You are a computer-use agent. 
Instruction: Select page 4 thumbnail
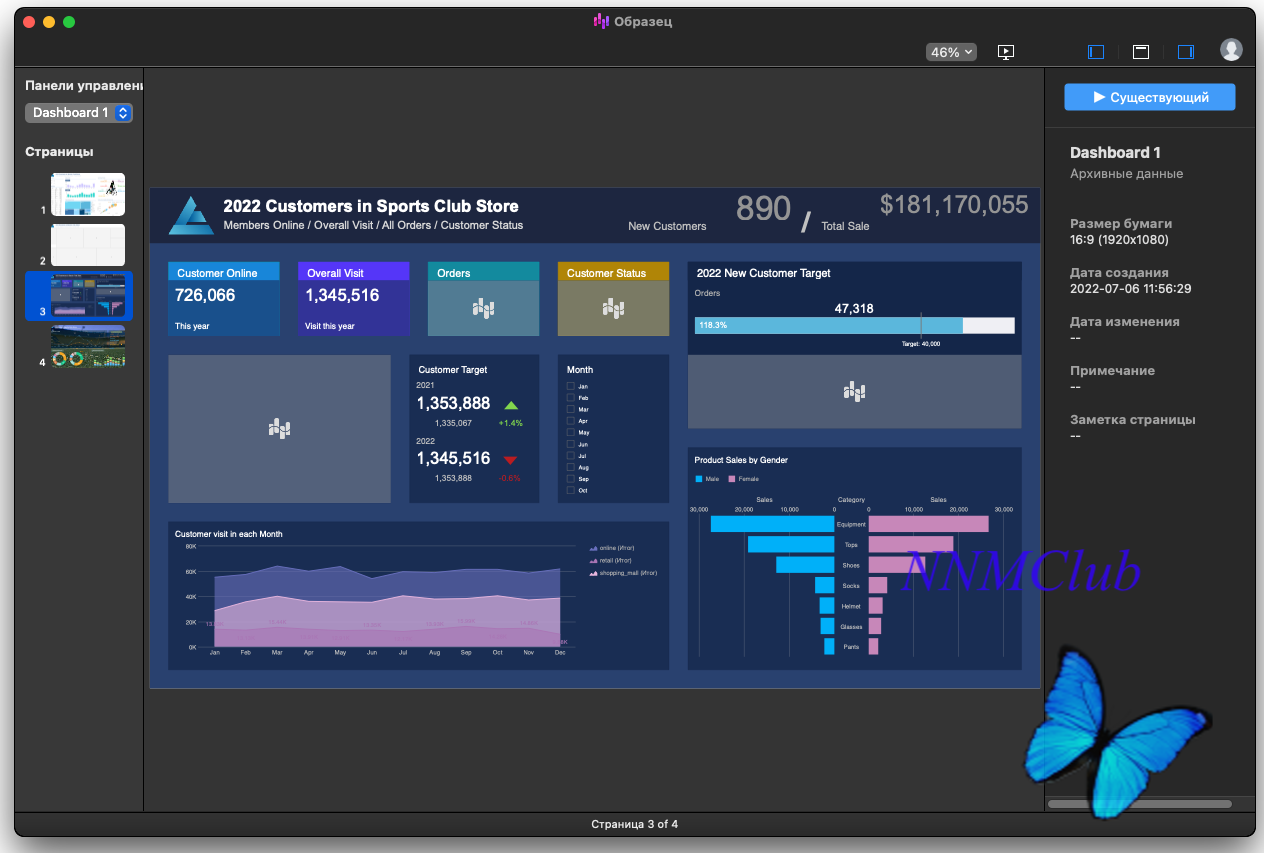(88, 346)
